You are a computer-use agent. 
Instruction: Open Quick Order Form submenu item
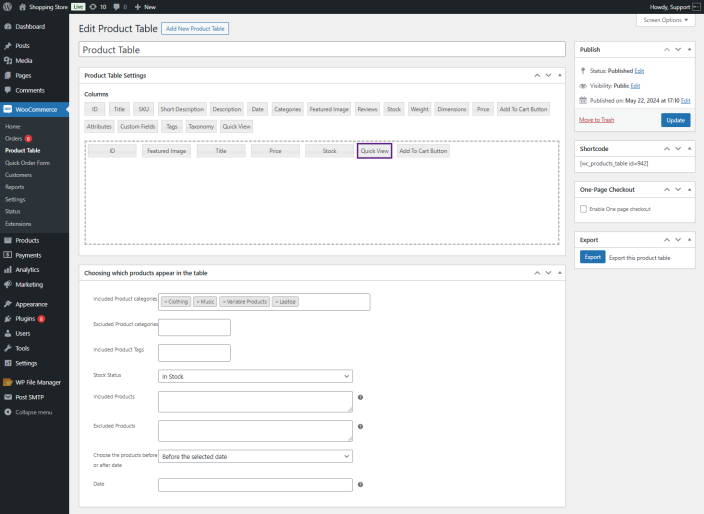[x=27, y=163]
